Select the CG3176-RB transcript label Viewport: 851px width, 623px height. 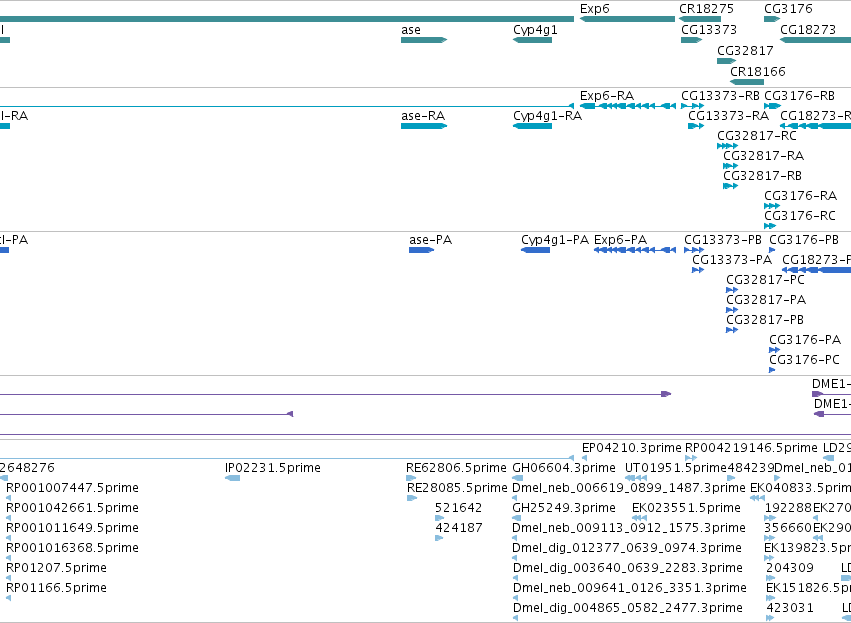(x=799, y=96)
